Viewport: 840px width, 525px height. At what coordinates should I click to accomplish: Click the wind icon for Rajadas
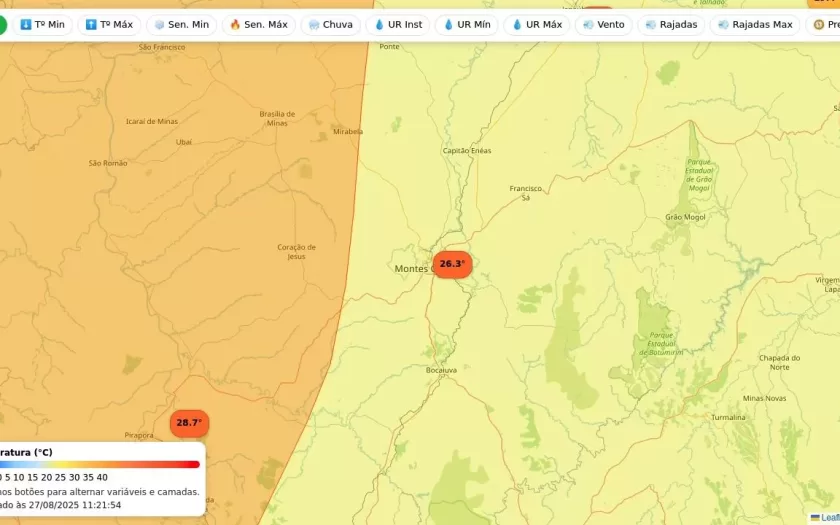(x=651, y=24)
